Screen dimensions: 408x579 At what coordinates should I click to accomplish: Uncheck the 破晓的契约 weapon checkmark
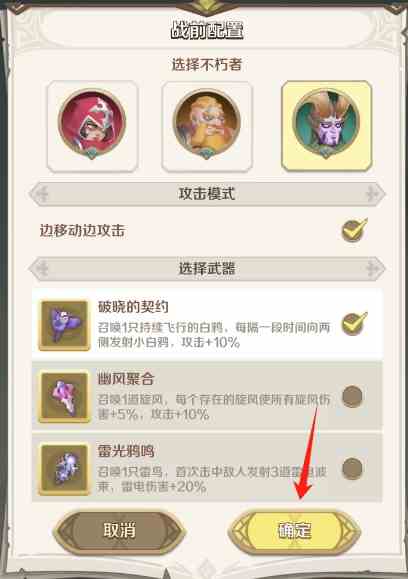(354, 323)
